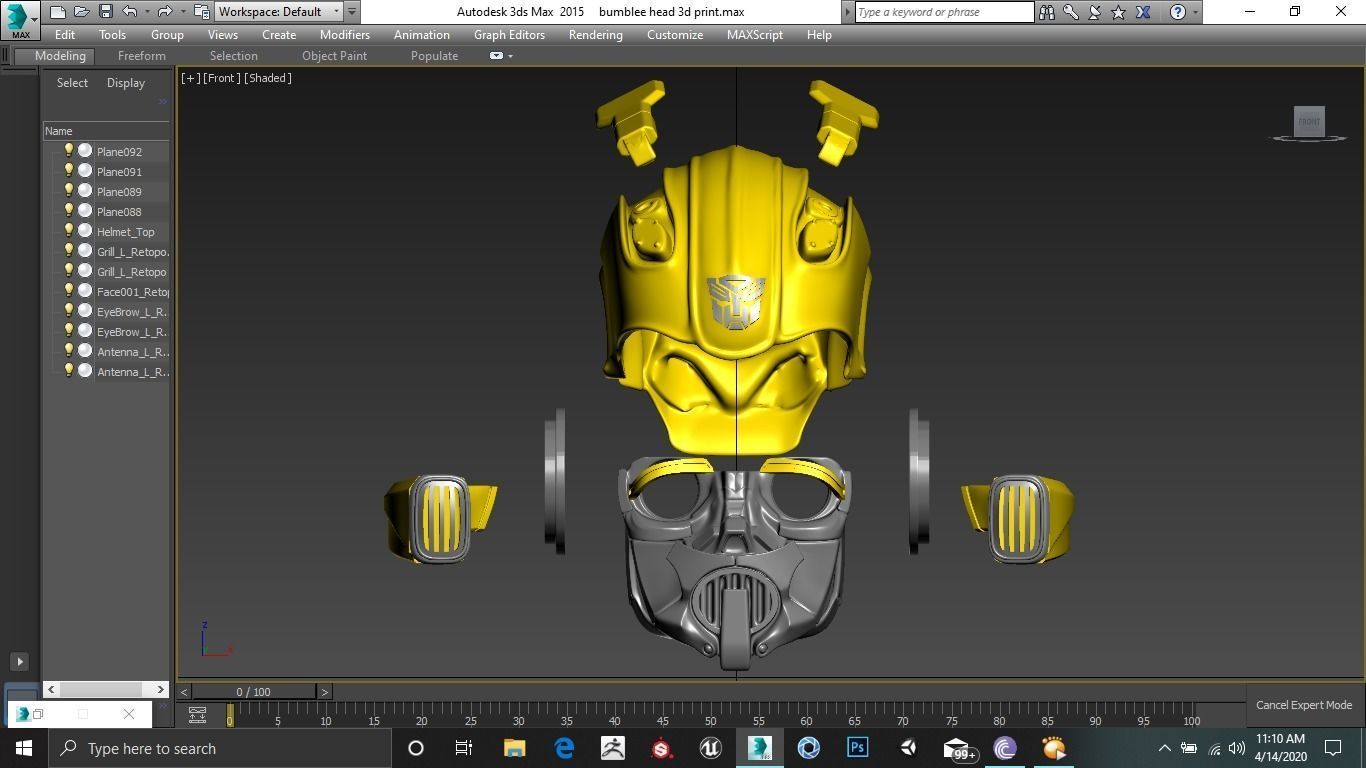Click the binoculars search icon

click(1046, 12)
